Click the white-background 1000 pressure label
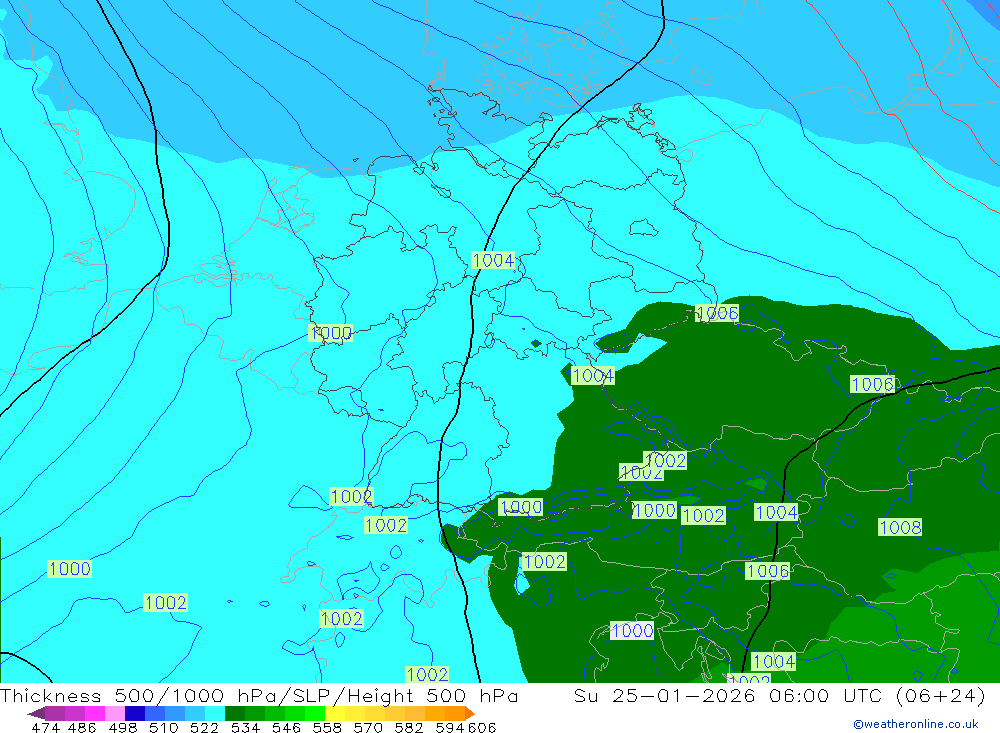The width and height of the screenshot is (1000, 733). click(632, 630)
